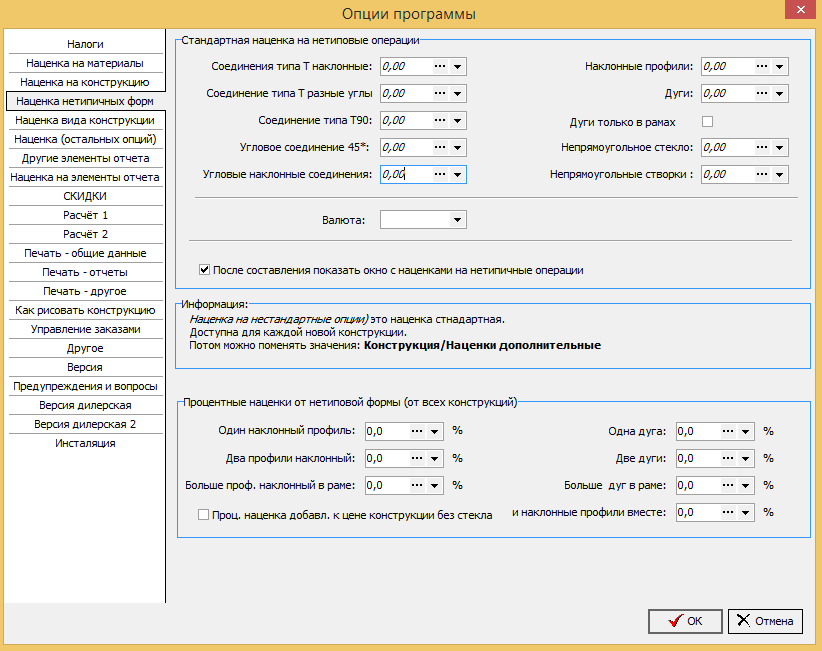Expand dropdown arrow for Соединение типа Т90
This screenshot has height=651, width=822.
[x=457, y=121]
